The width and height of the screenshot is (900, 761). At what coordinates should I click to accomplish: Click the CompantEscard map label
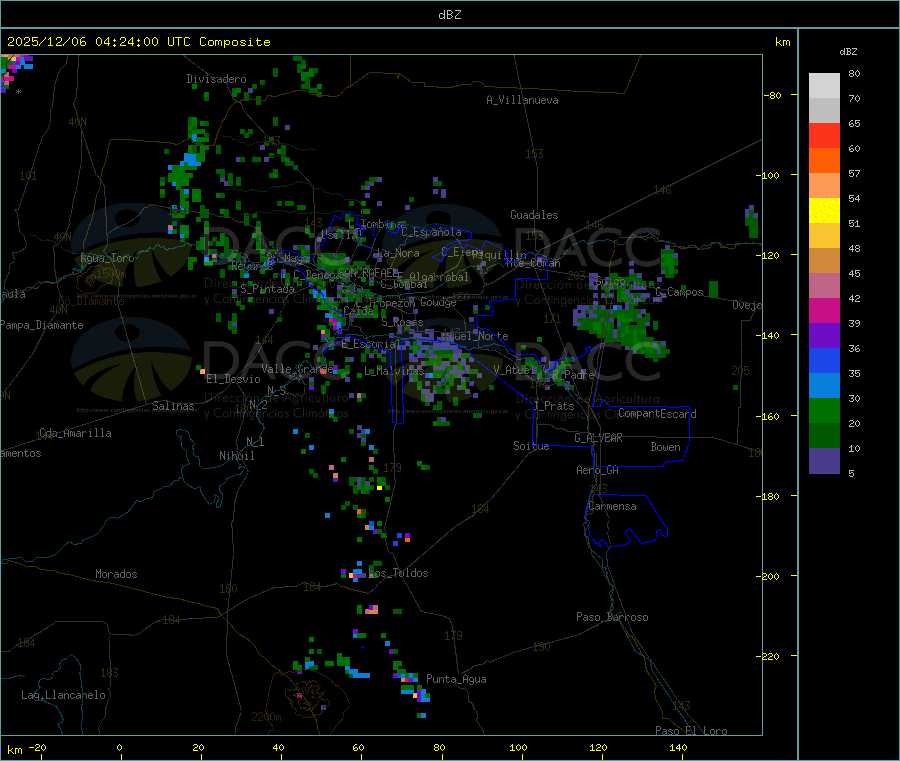pos(657,414)
